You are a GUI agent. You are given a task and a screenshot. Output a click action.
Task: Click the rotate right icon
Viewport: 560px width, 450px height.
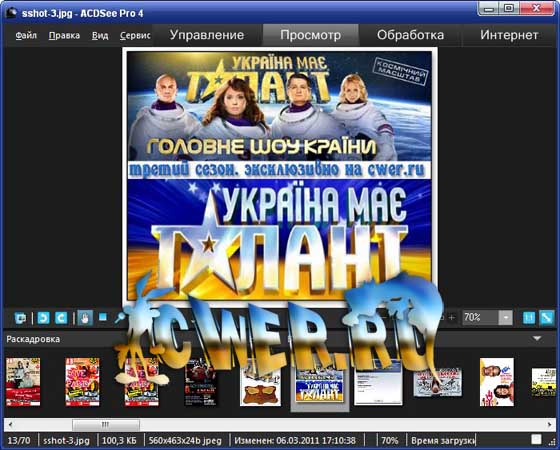61,318
